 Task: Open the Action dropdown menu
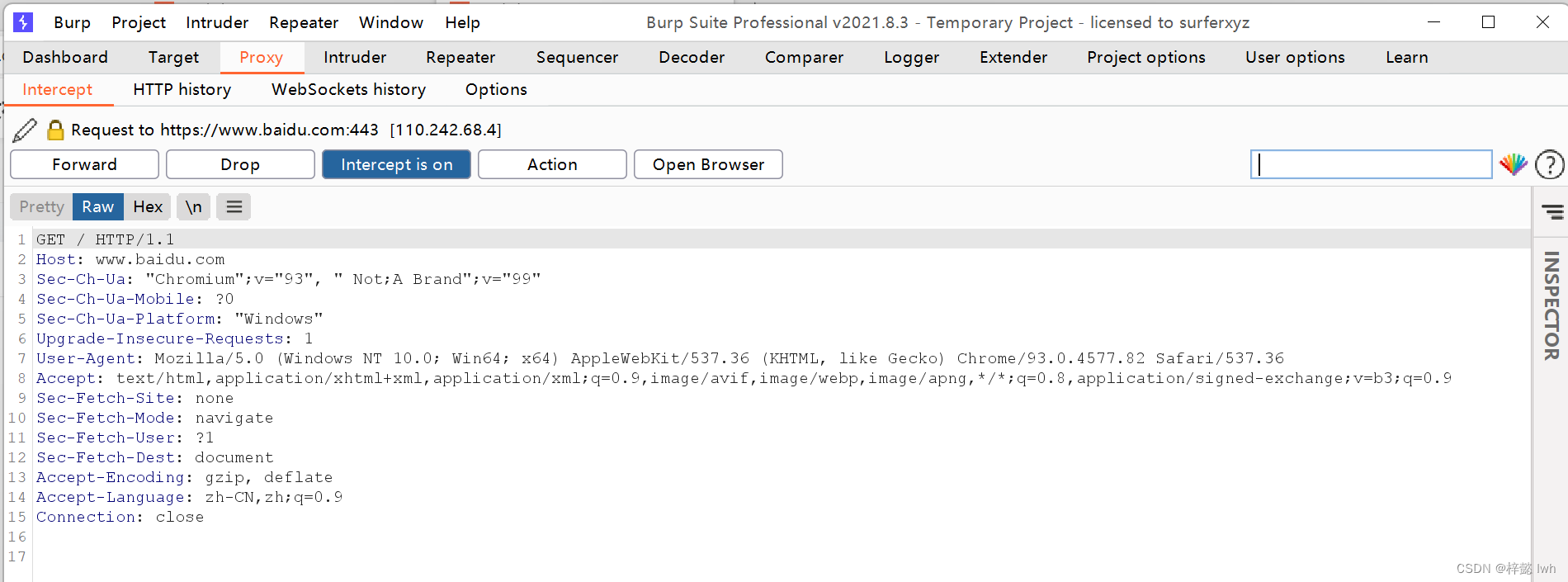click(x=552, y=164)
